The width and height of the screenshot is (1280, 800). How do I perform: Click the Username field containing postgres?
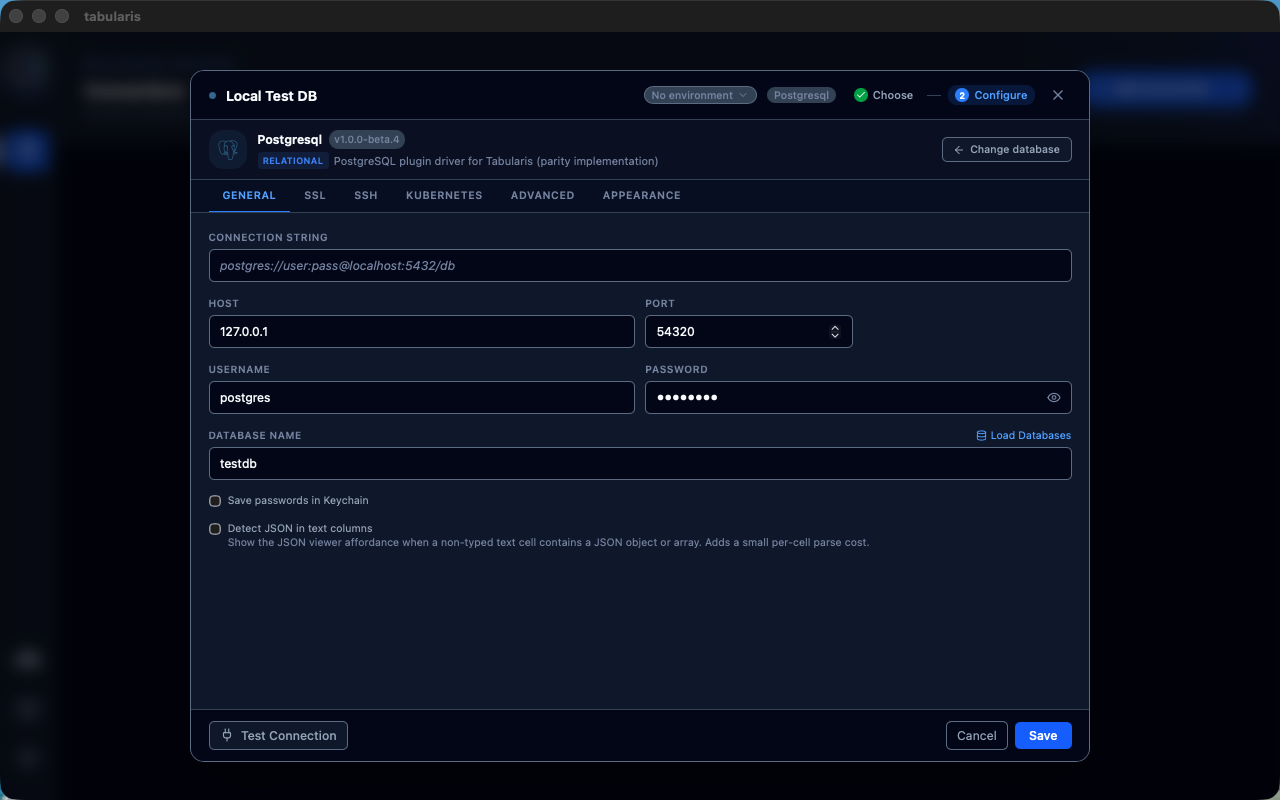[422, 398]
